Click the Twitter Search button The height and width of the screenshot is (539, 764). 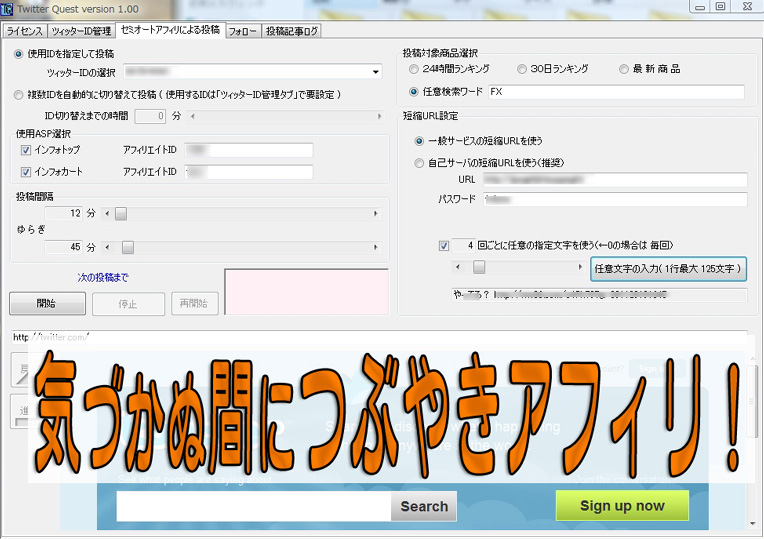coord(424,506)
